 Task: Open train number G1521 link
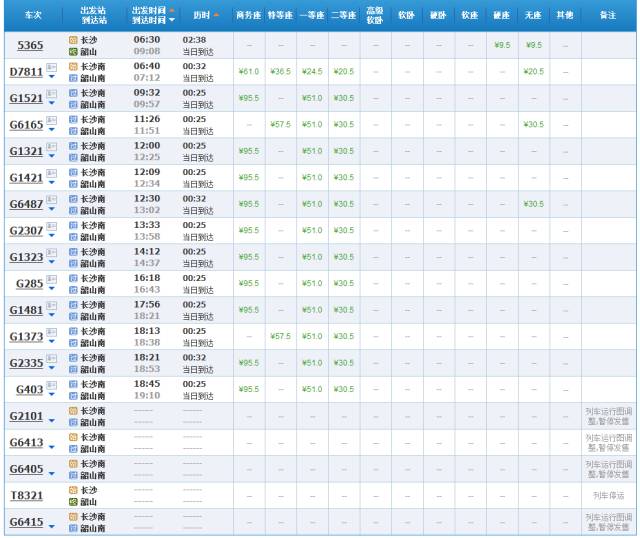pyautogui.click(x=26, y=98)
